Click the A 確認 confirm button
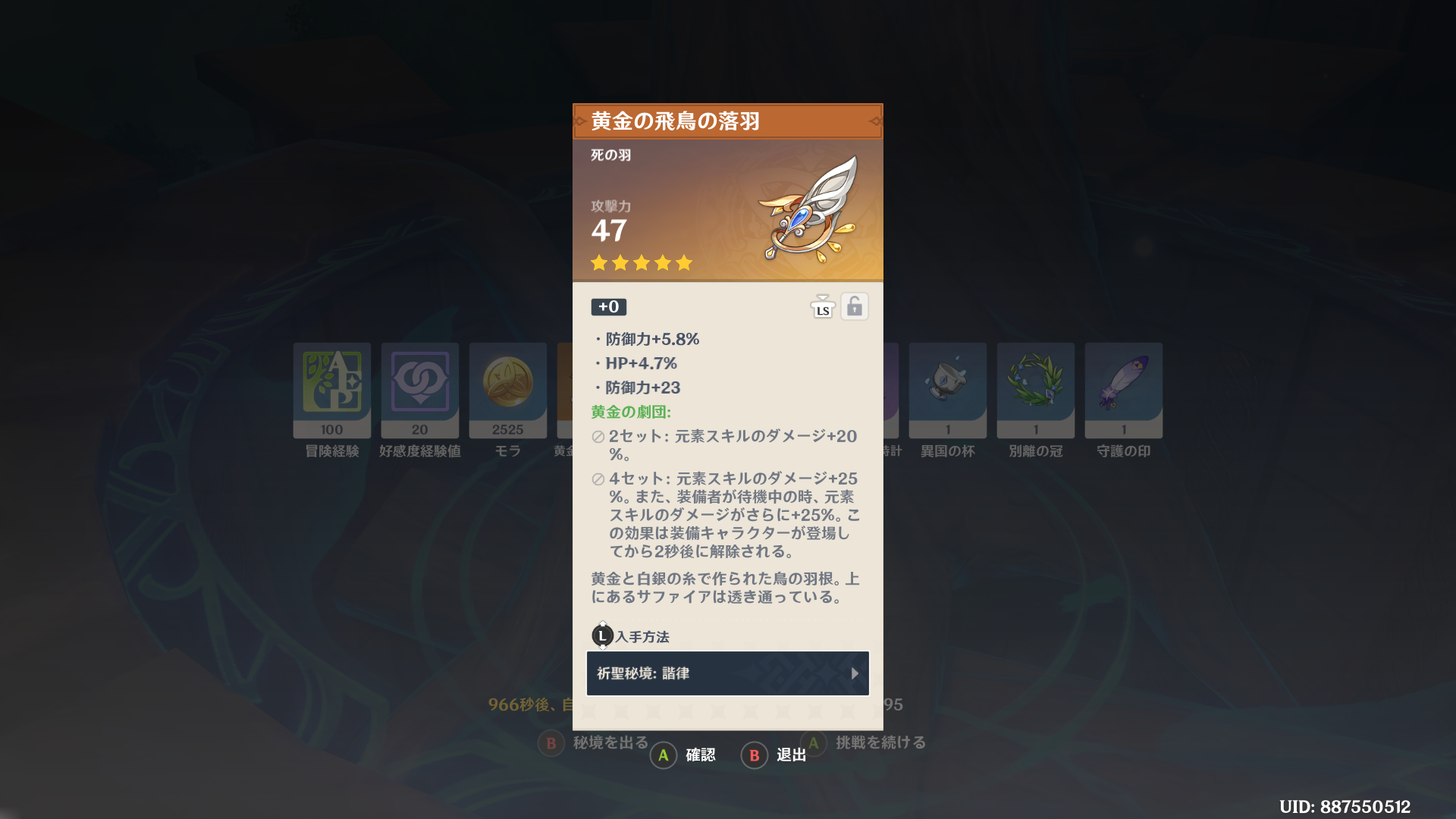The image size is (1456, 819). point(683,755)
